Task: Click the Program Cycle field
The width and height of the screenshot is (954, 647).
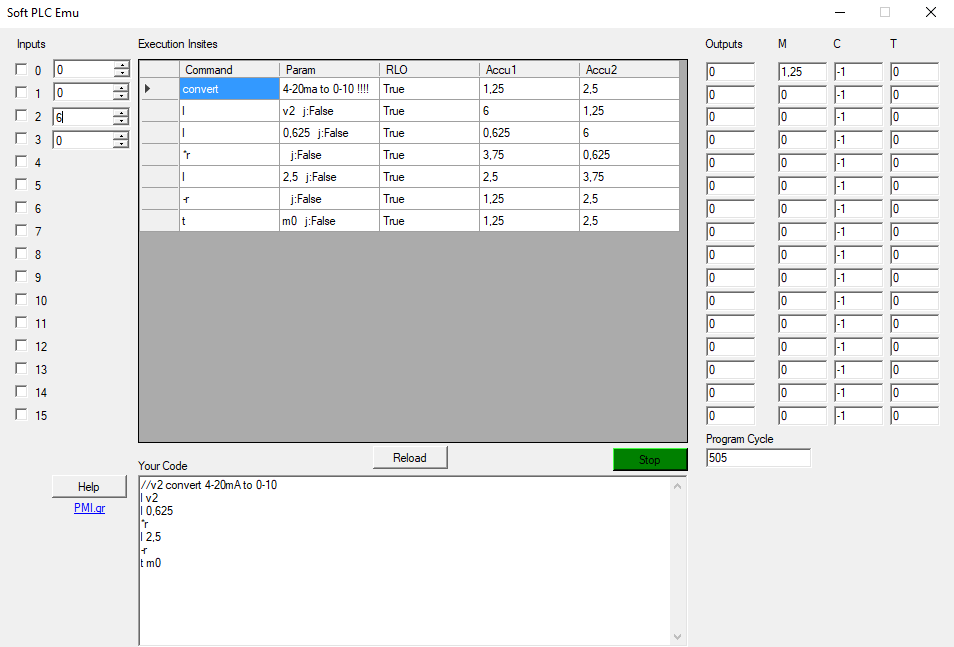Action: (757, 457)
